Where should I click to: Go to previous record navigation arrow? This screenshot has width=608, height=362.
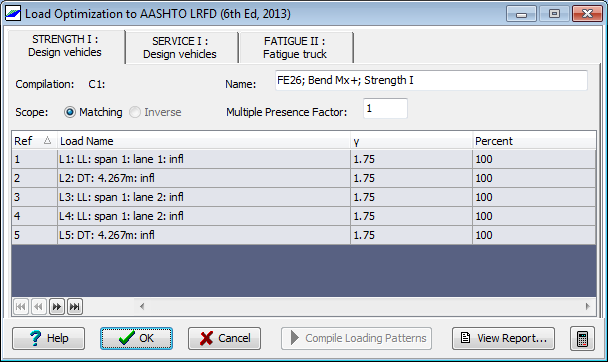[x=39, y=307]
